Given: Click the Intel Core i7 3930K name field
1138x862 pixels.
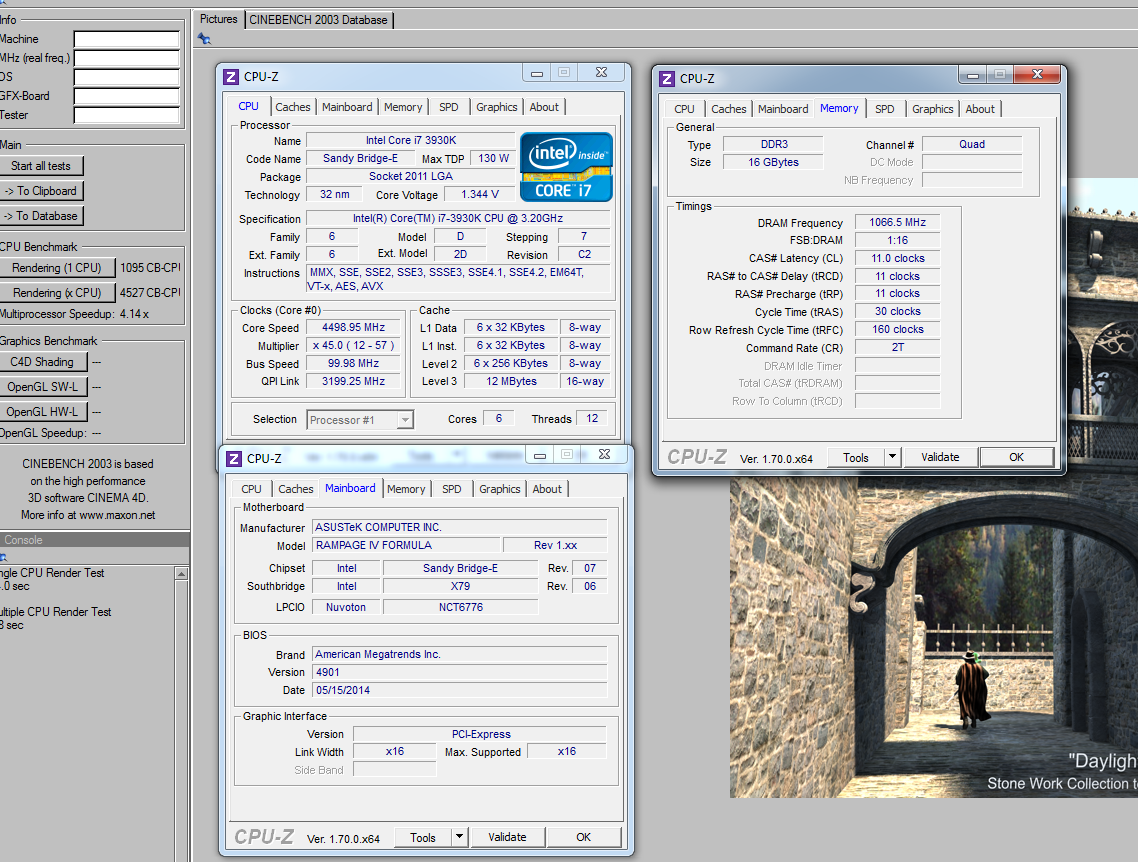Looking at the screenshot, I should click(x=411, y=140).
